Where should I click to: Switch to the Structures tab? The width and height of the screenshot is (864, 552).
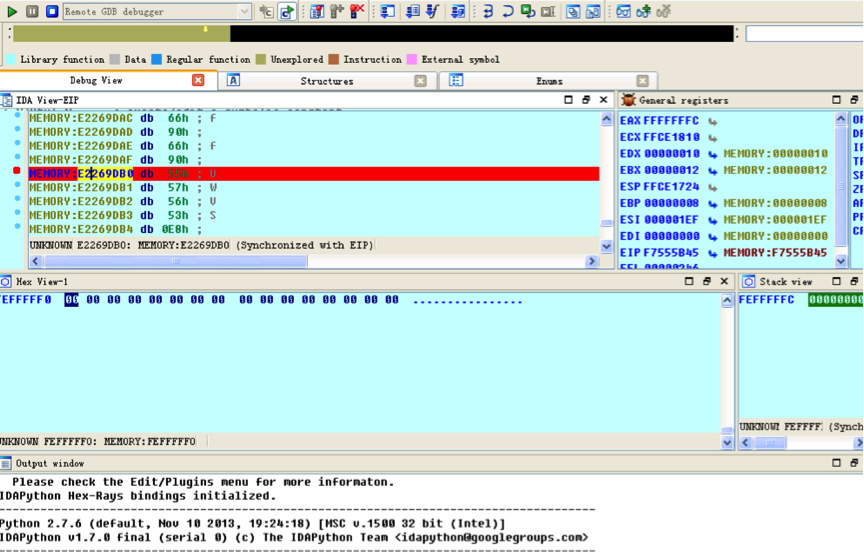327,81
